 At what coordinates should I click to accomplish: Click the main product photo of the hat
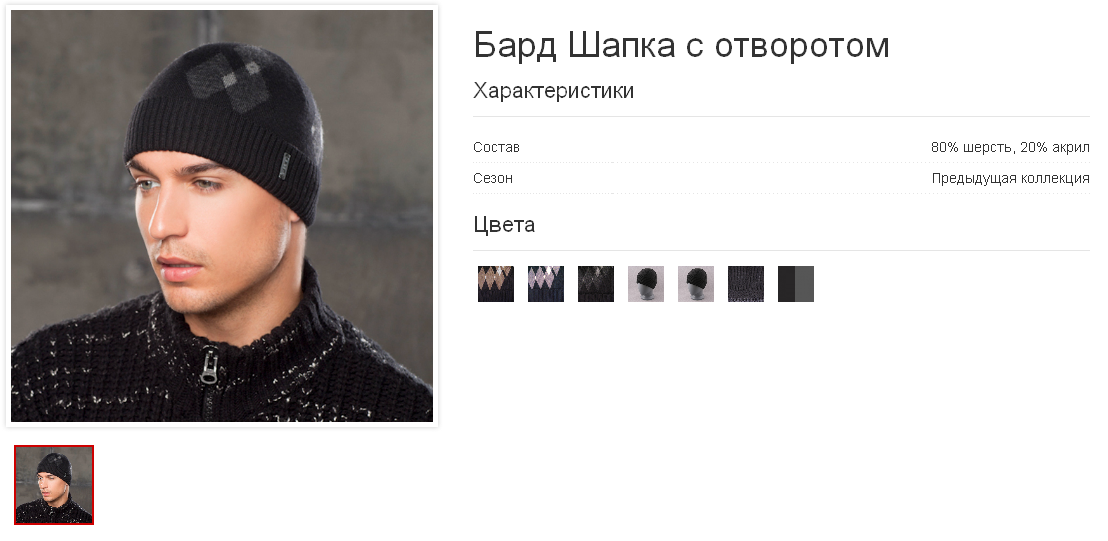(x=222, y=216)
